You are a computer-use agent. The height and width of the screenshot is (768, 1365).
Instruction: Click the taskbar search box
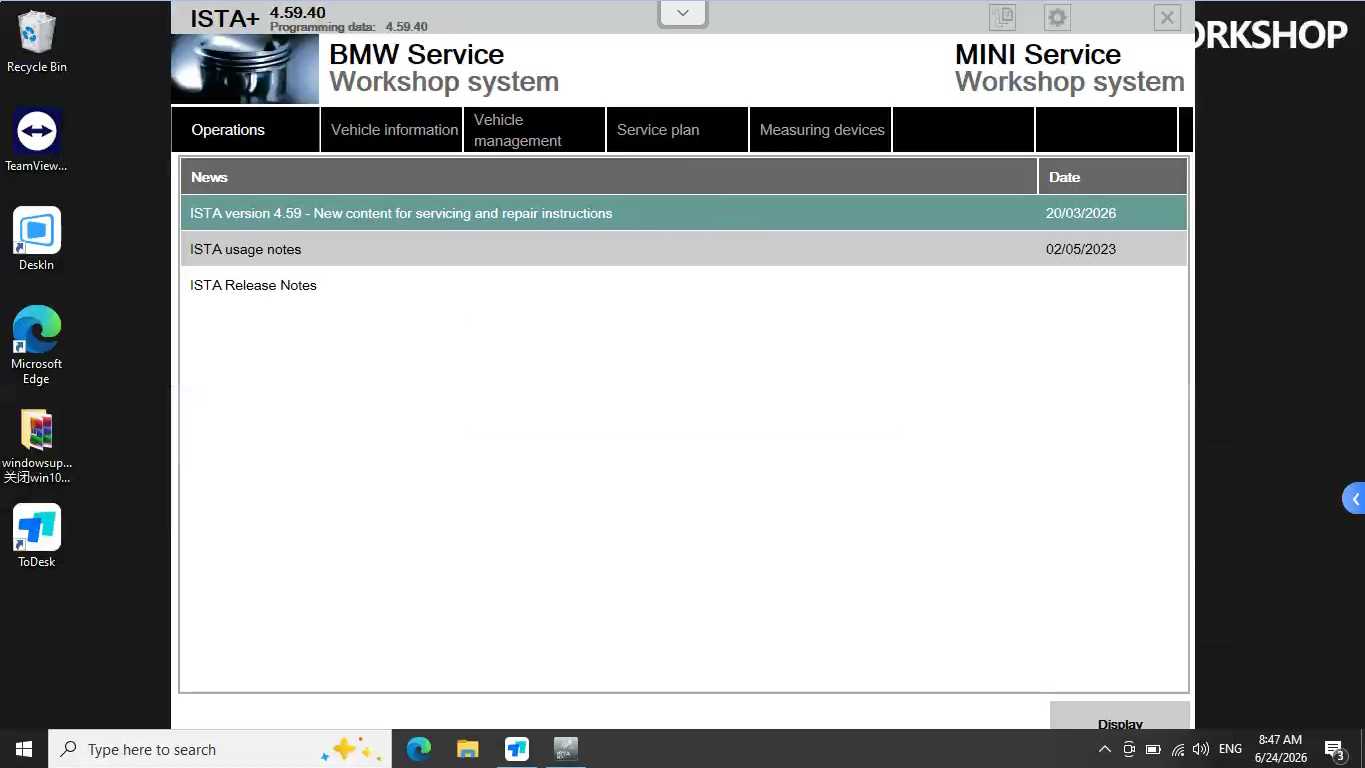pyautogui.click(x=220, y=749)
